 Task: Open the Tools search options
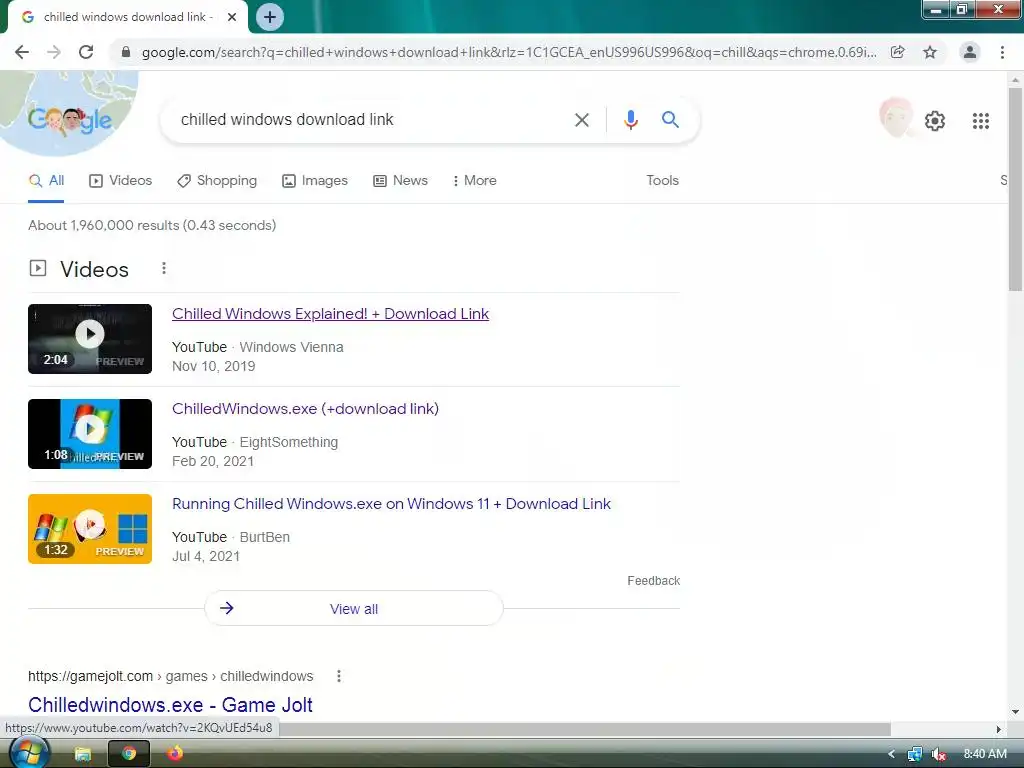662,181
